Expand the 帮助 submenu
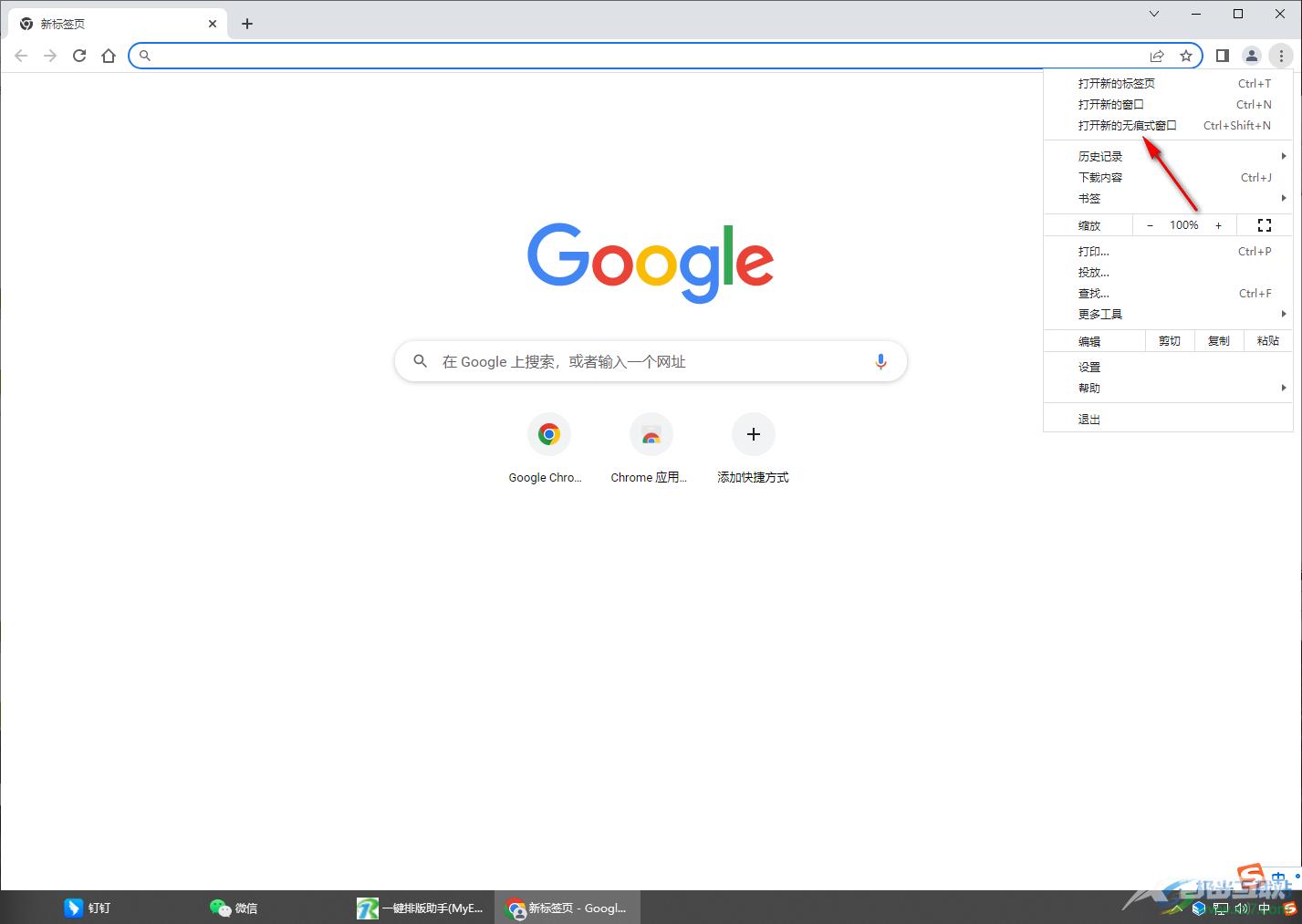Viewport: 1302px width, 924px height. (1169, 388)
